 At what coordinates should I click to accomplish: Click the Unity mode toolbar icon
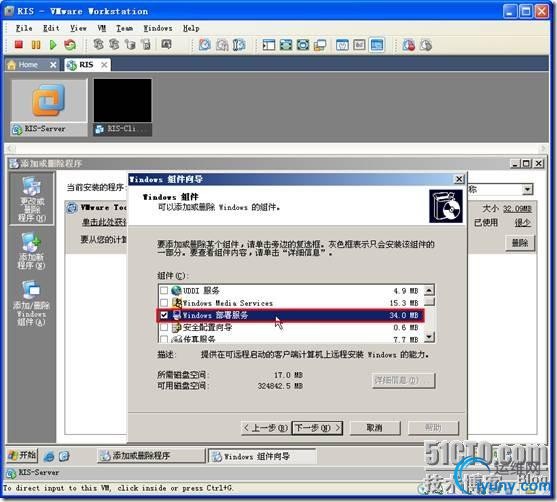(x=320, y=45)
